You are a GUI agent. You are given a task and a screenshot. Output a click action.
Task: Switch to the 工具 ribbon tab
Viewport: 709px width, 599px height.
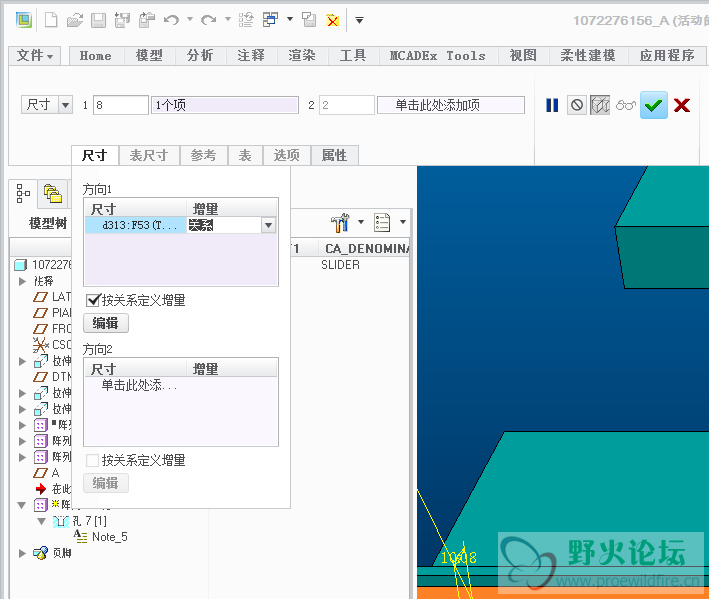click(x=353, y=56)
